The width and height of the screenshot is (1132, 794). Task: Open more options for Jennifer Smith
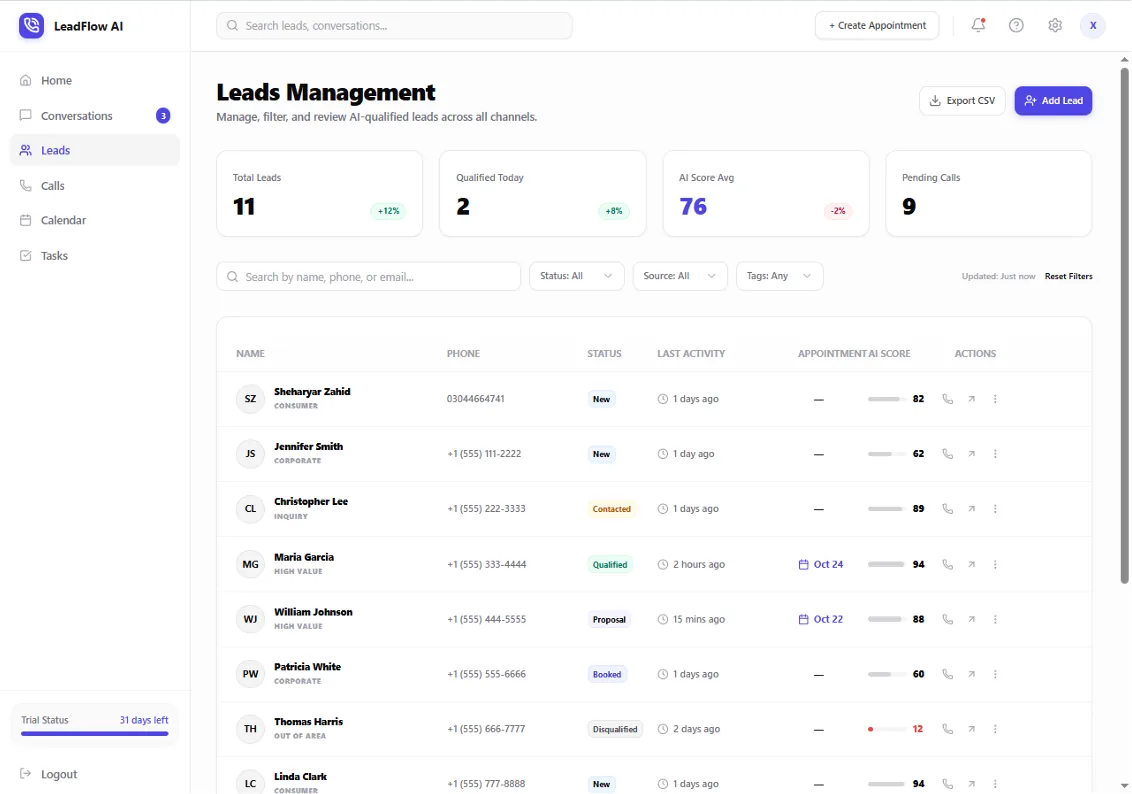click(996, 454)
